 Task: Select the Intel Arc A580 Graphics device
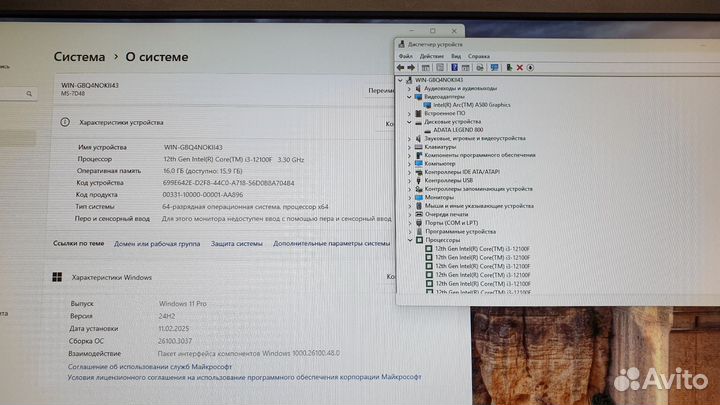coord(472,104)
